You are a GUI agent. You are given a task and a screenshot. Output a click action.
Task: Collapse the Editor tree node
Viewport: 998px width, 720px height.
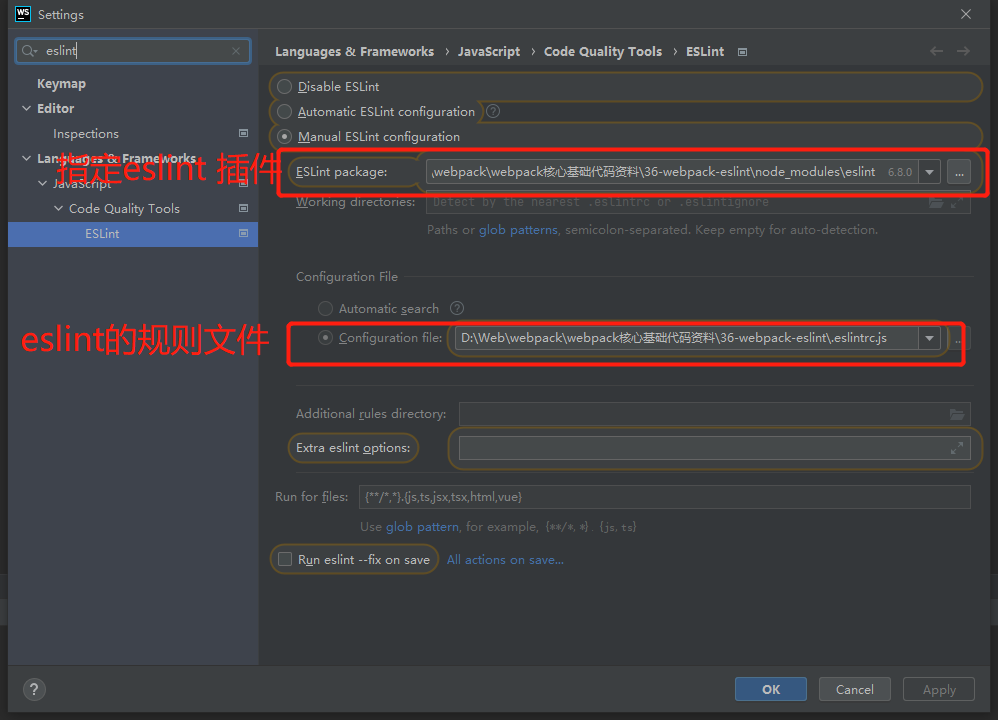tap(27, 108)
